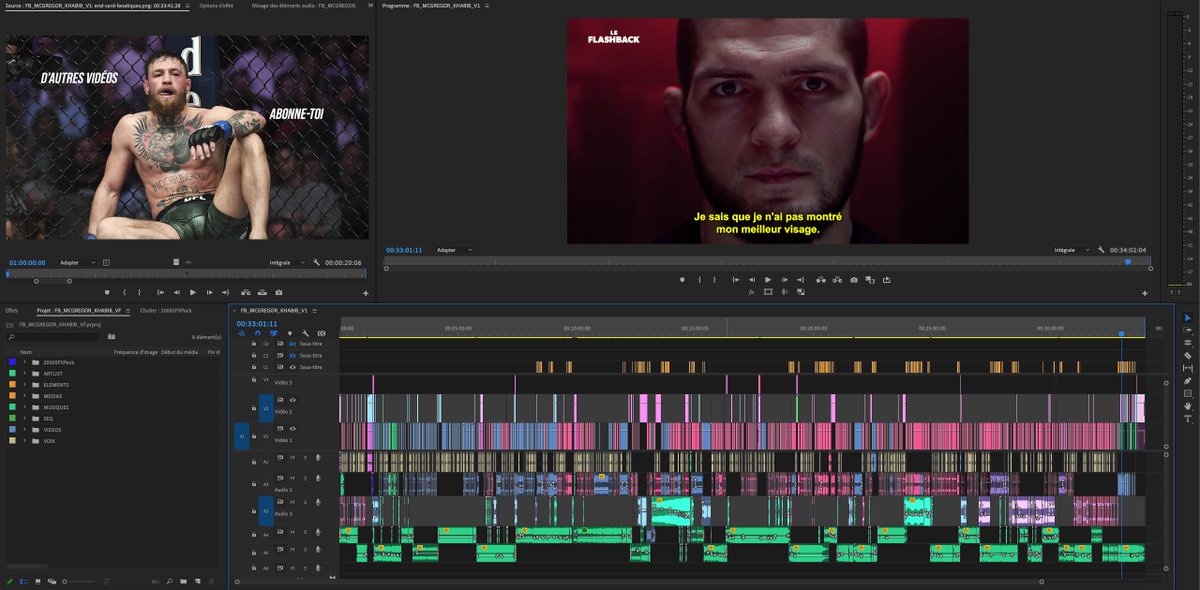The width and height of the screenshot is (1200, 590).
Task: Go to In point in Program monitor
Action: [x=735, y=280]
